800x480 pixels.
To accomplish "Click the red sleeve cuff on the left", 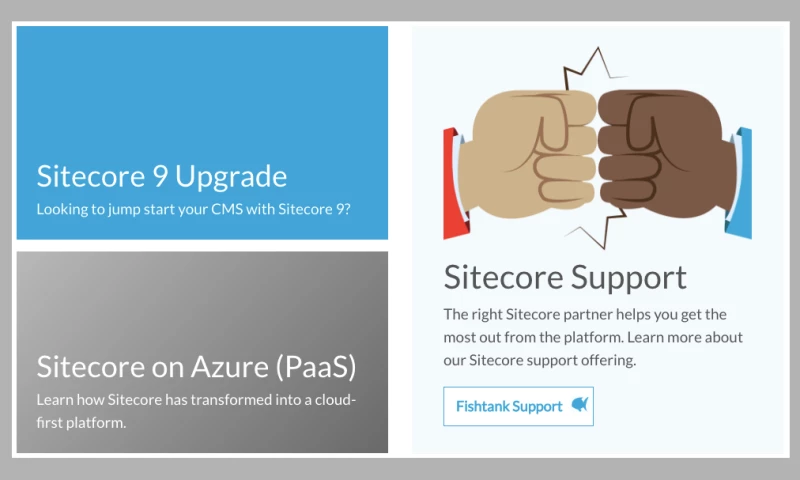I will click(x=450, y=182).
